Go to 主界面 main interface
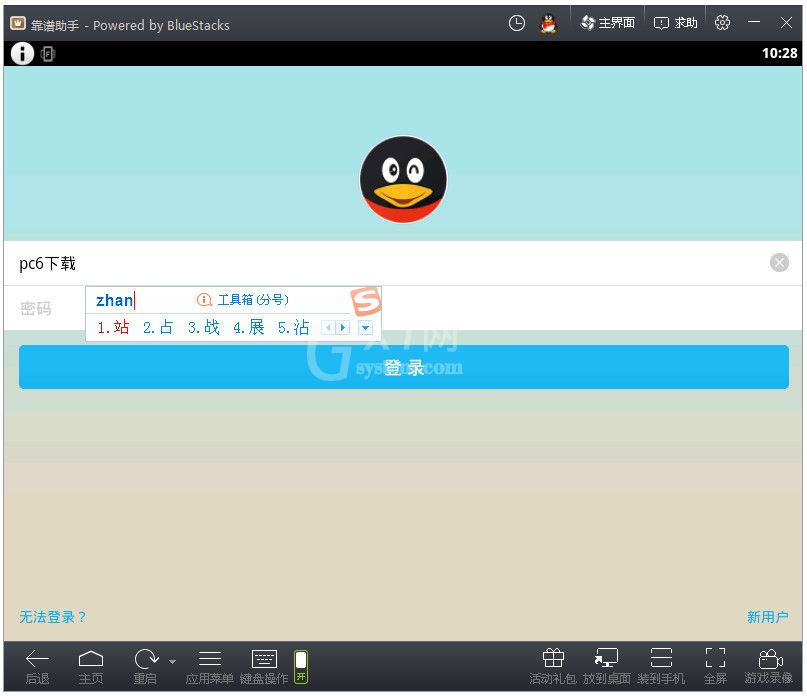This screenshot has width=807, height=696. pos(608,23)
